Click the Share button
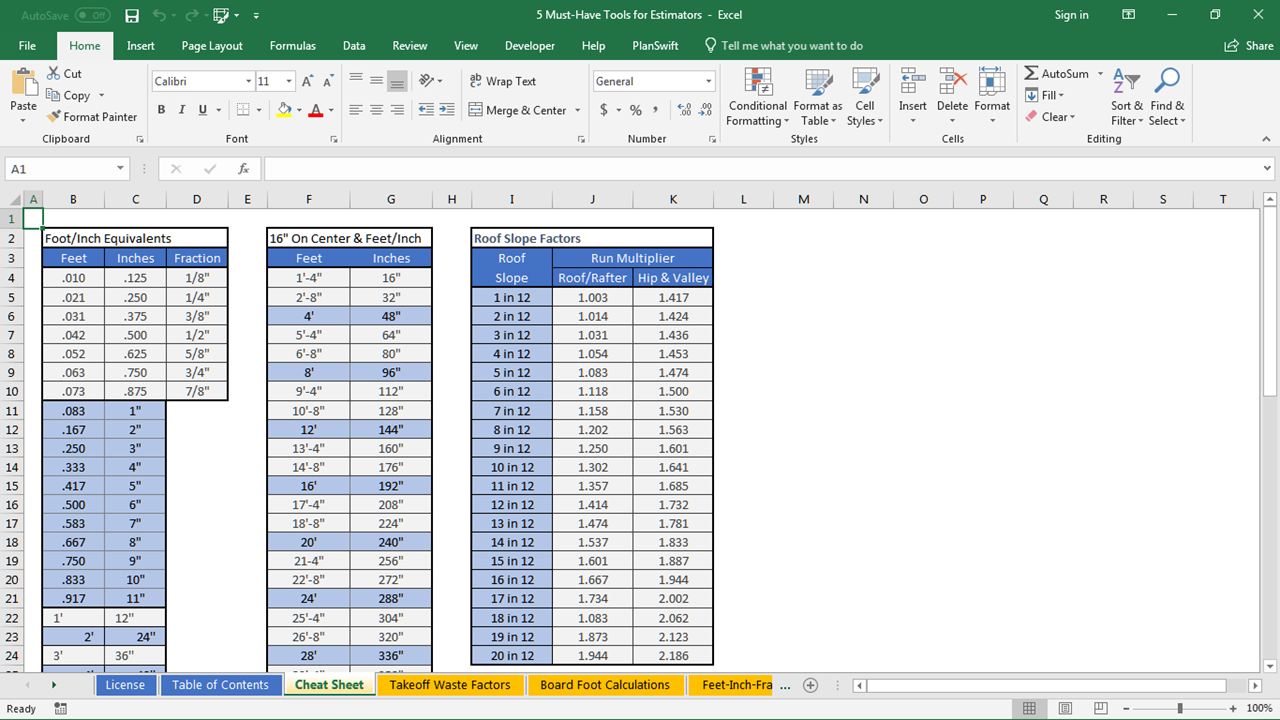Viewport: 1280px width, 720px height. tap(1249, 46)
